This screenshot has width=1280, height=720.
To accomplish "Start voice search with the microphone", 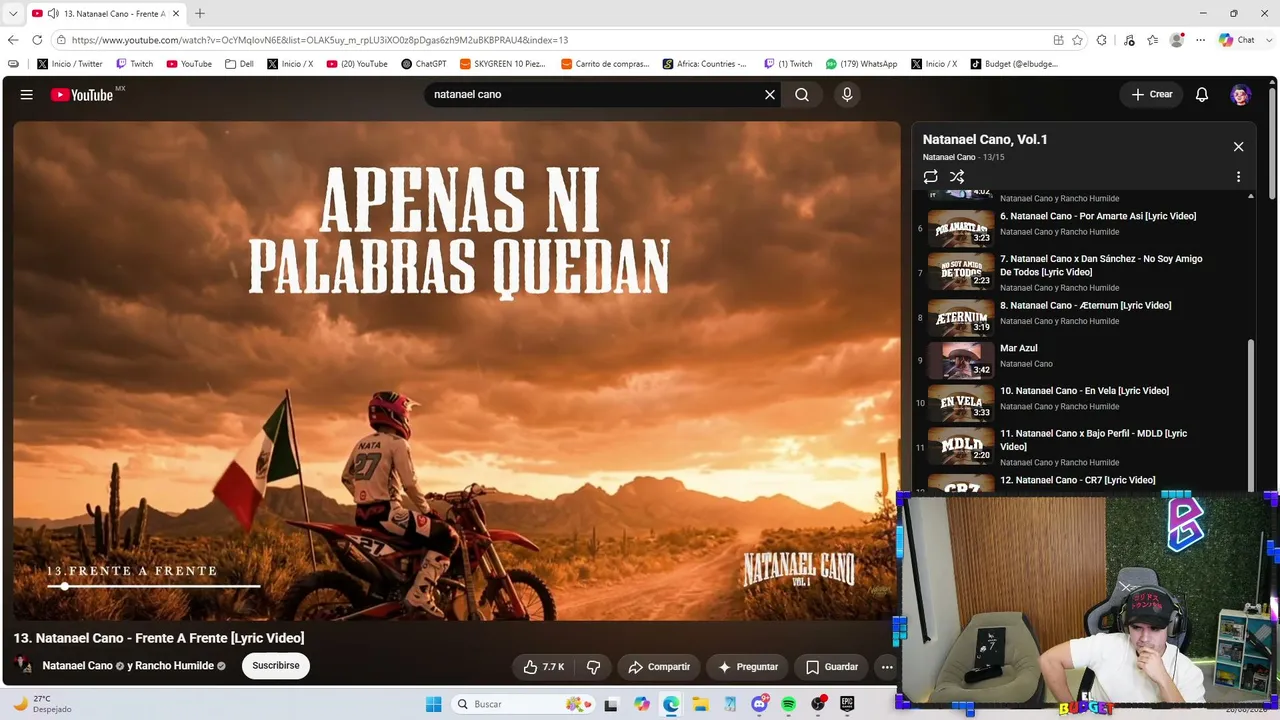I will (847, 95).
